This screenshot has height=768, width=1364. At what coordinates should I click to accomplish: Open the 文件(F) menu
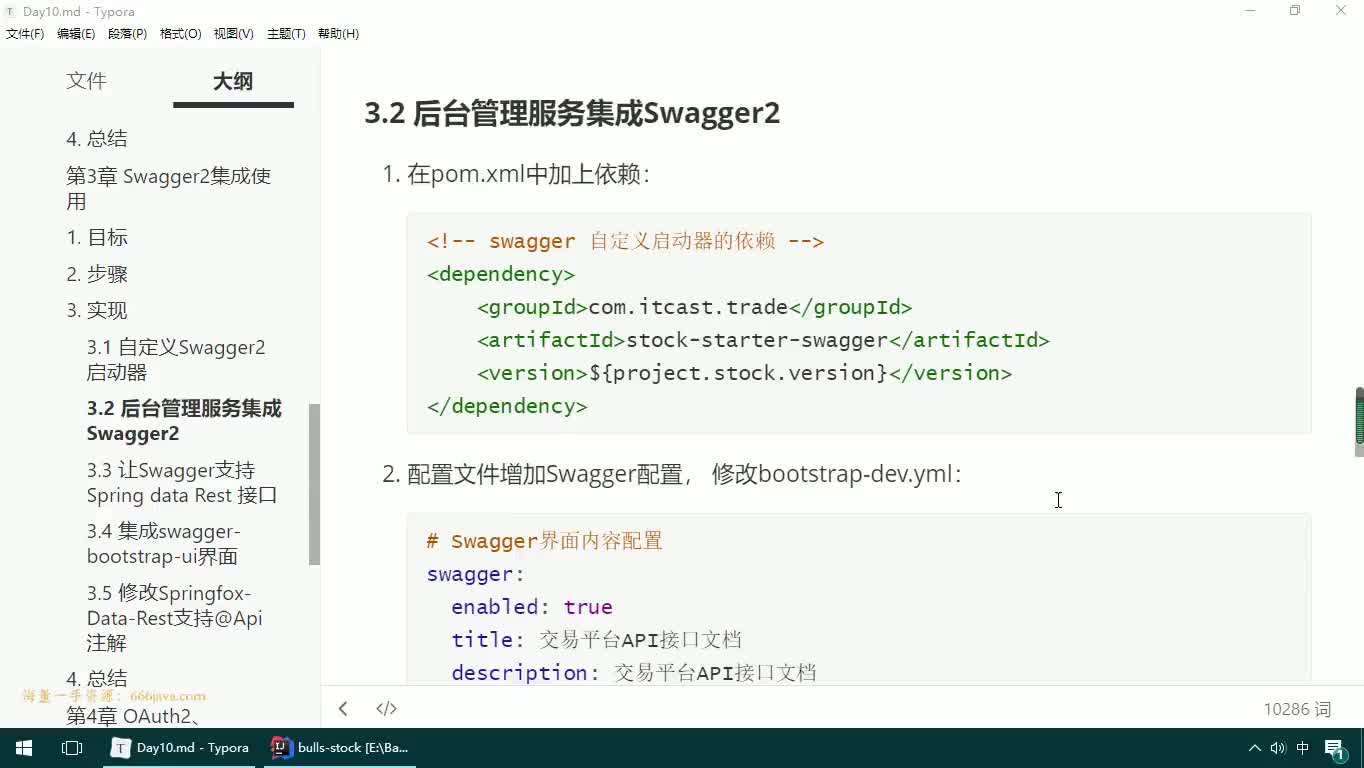pyautogui.click(x=25, y=34)
